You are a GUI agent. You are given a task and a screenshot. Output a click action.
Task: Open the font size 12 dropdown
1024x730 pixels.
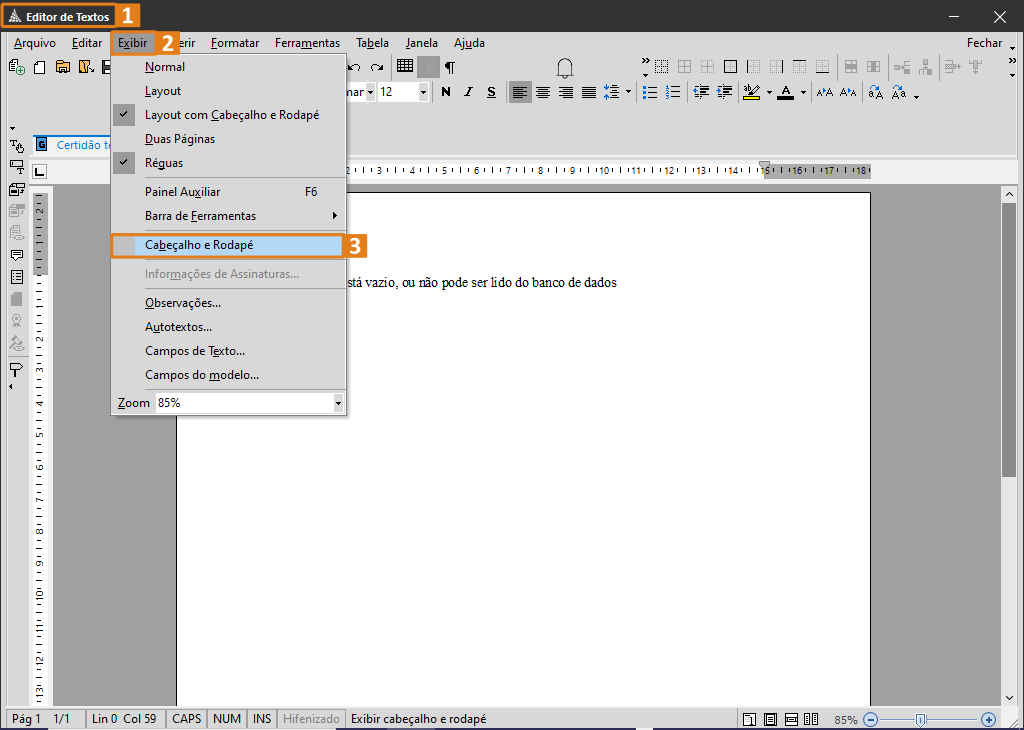(x=423, y=92)
